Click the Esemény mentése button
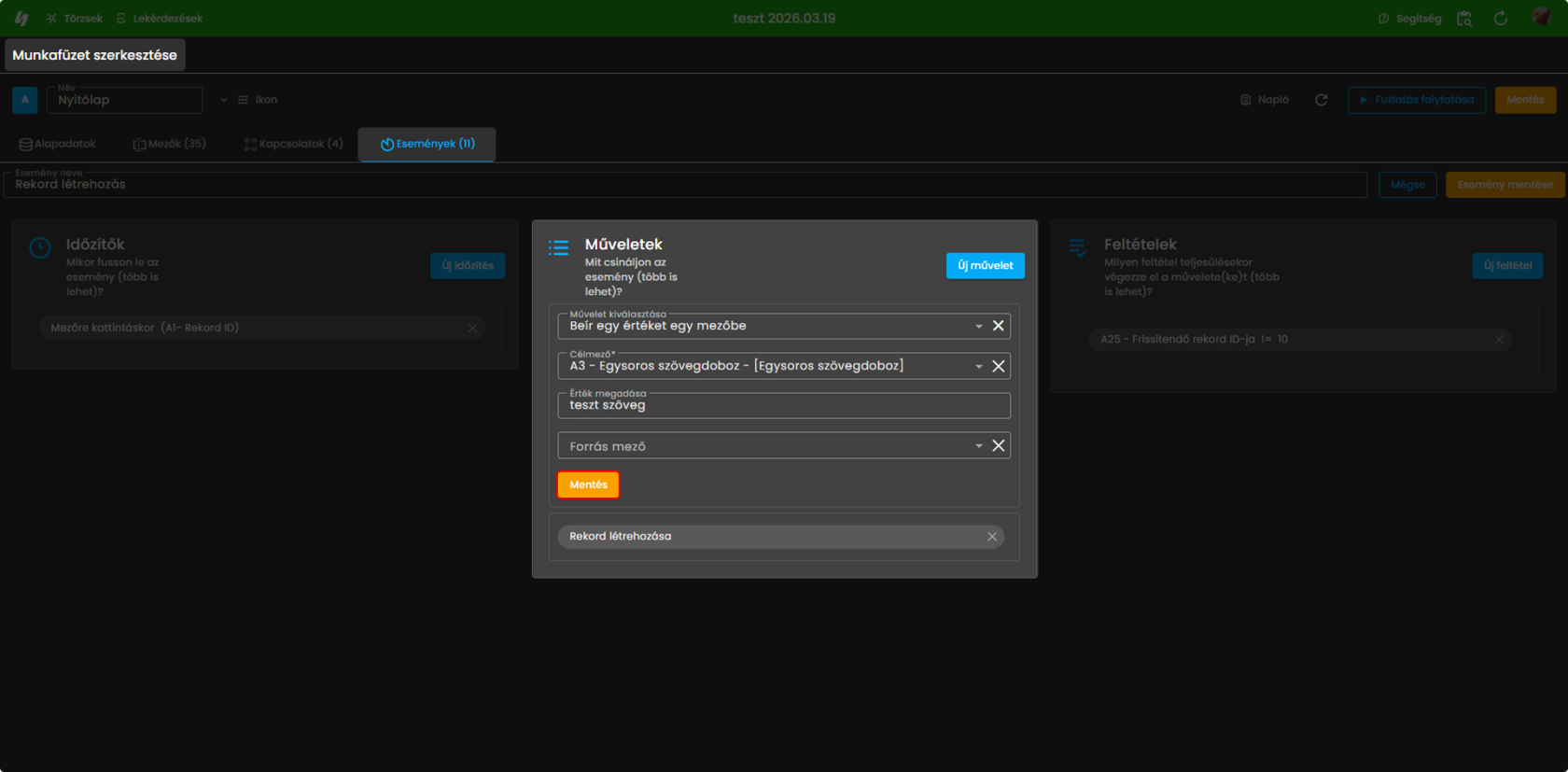The image size is (1568, 772). point(1505,185)
